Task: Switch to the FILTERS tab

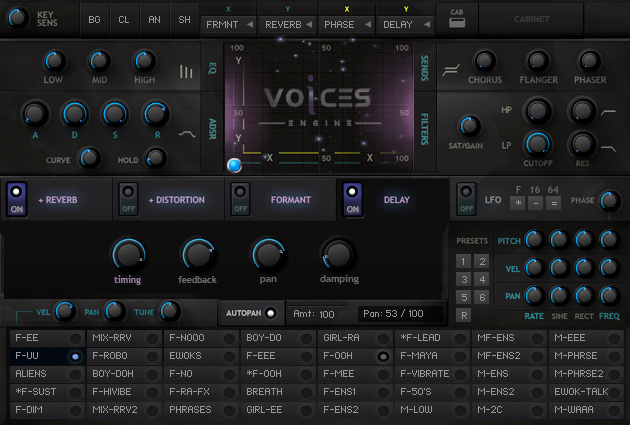Action: tap(424, 129)
